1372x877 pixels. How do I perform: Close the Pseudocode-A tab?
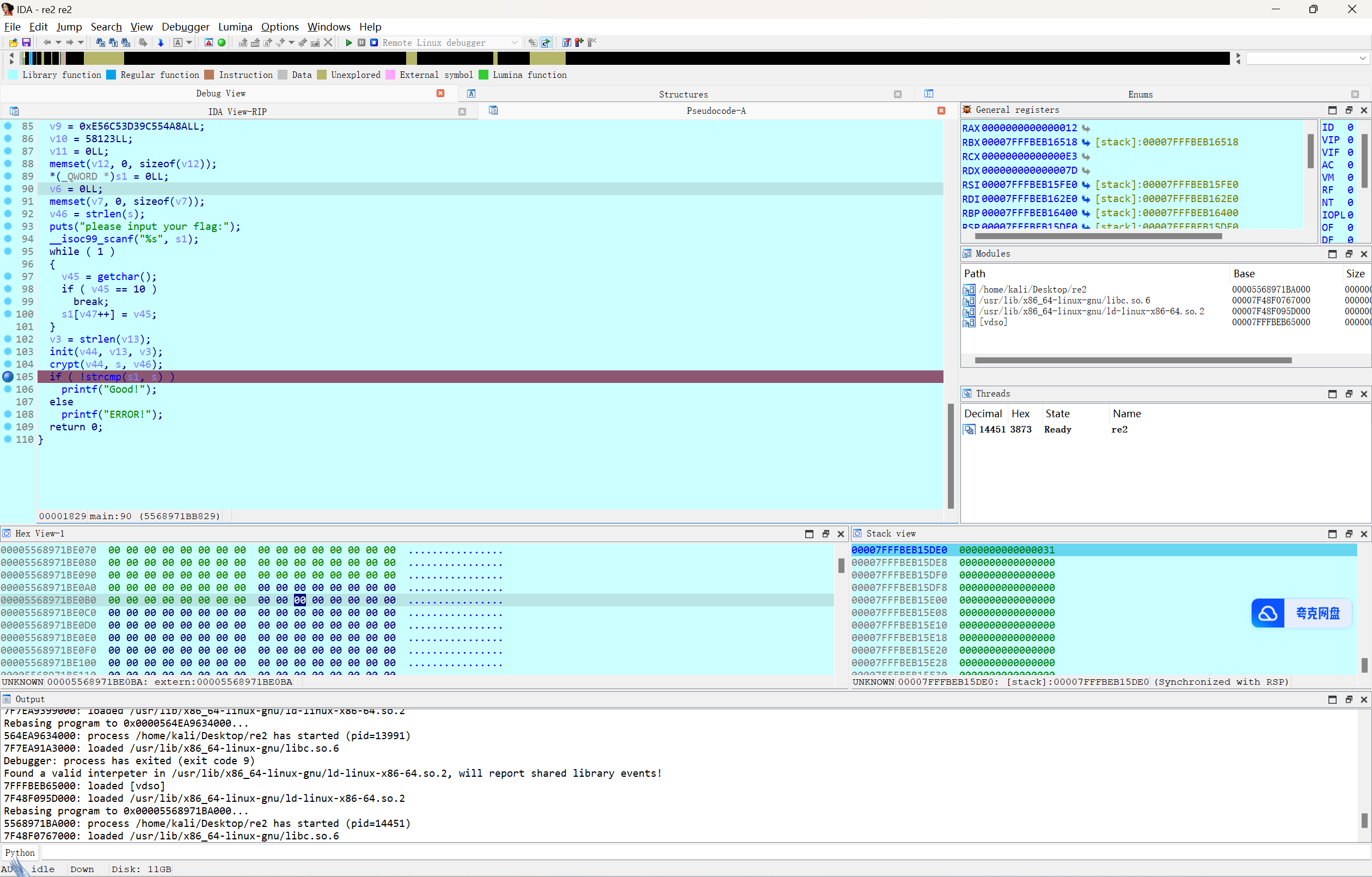(941, 111)
